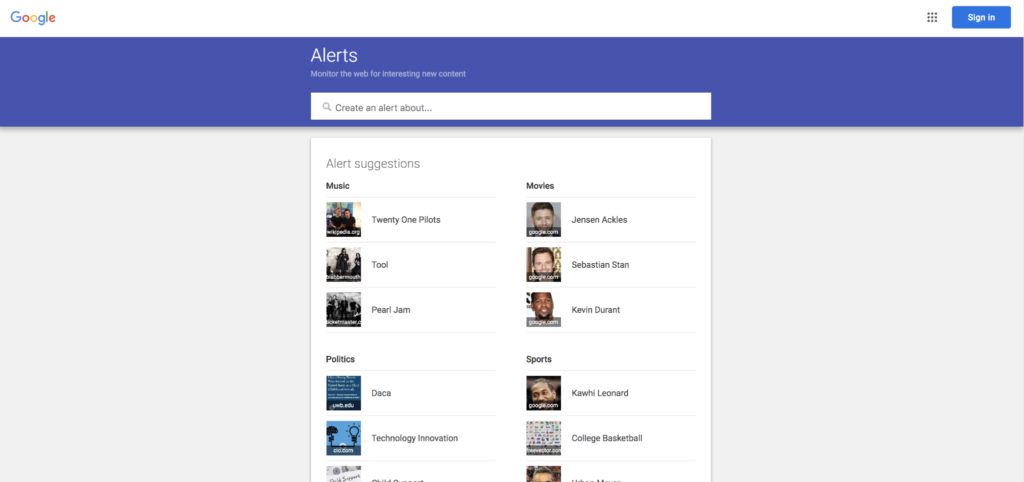Select the Jensen Ackles suggestion
The width and height of the screenshot is (1024, 482).
[x=611, y=220]
